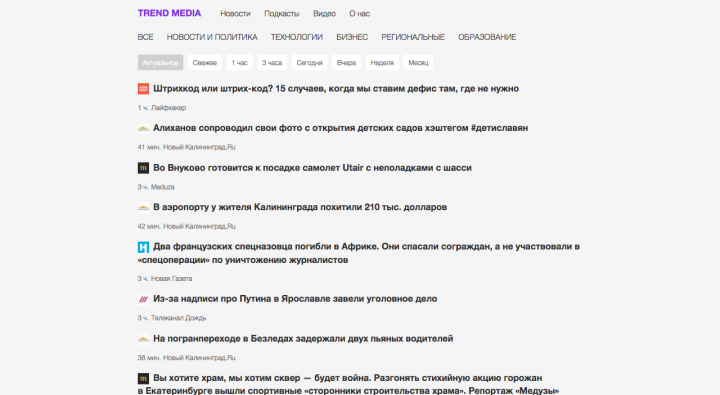Screen dimensions: 720x395
Task: Filter news by Сегодня
Action: click(x=309, y=62)
